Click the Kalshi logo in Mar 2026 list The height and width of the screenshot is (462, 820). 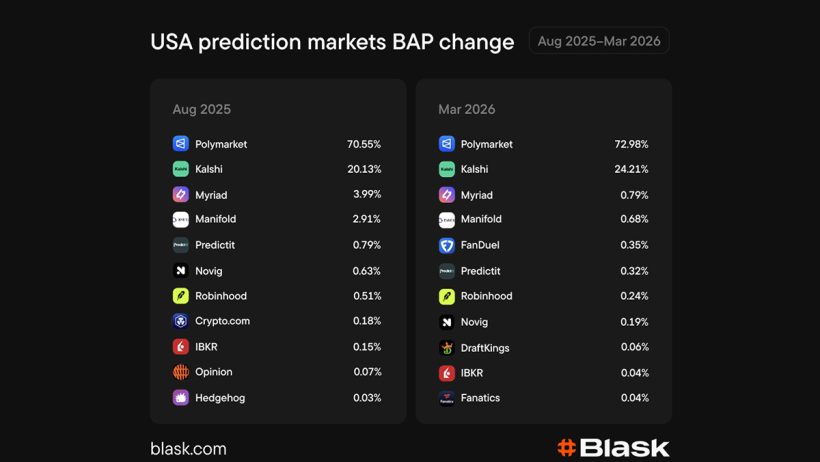[x=447, y=169]
